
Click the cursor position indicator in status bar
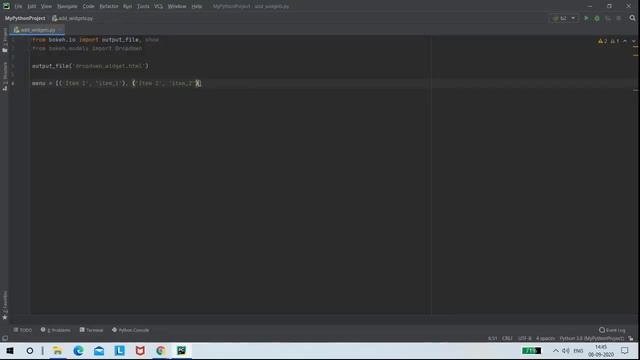point(492,338)
